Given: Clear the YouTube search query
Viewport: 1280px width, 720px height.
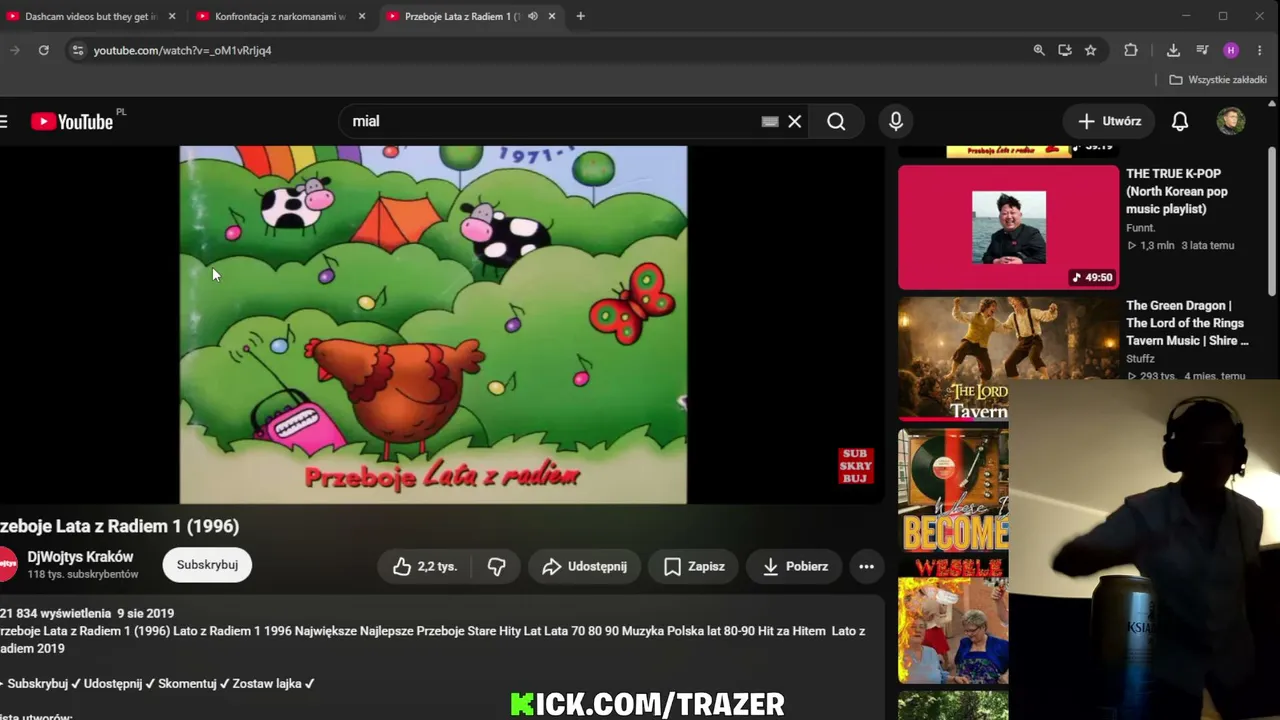Looking at the screenshot, I should point(795,121).
